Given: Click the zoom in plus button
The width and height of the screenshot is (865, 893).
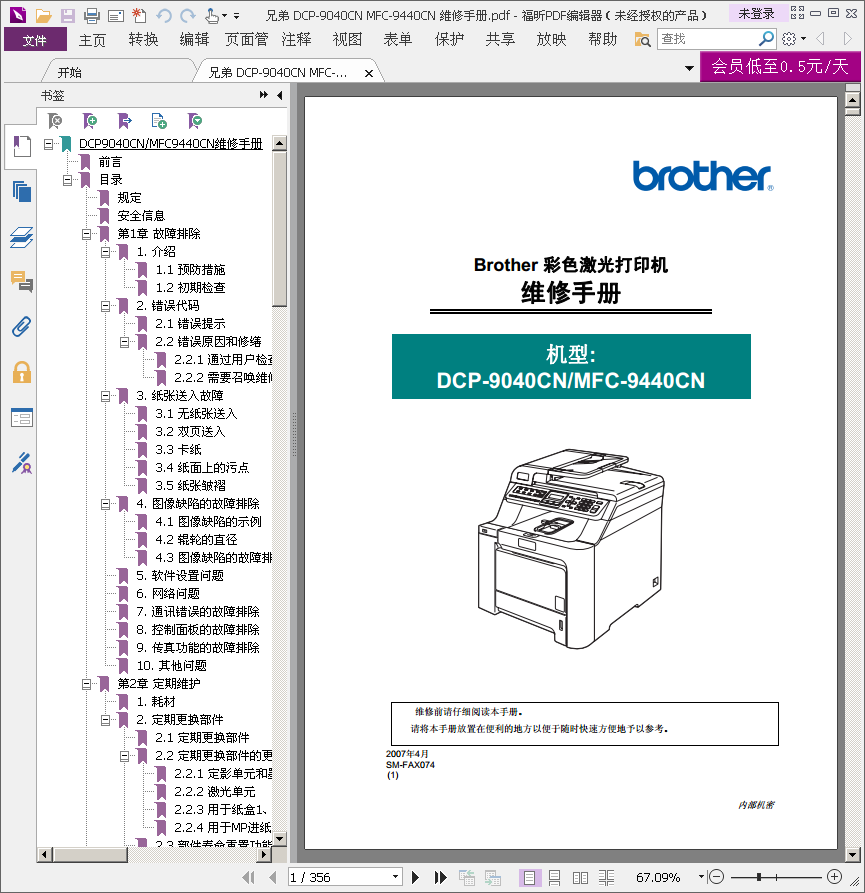Looking at the screenshot, I should point(834,877).
